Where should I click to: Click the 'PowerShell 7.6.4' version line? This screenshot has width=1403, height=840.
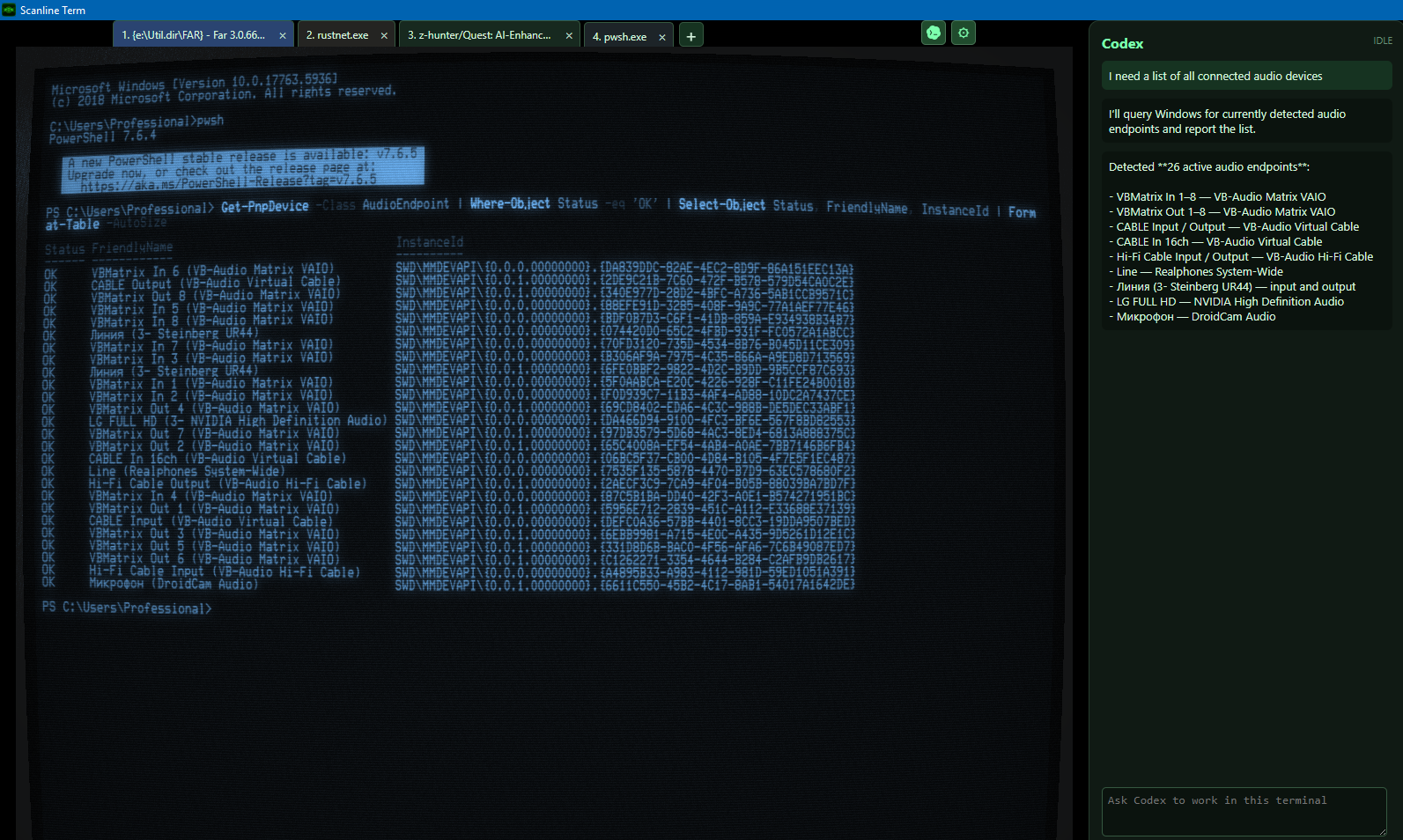pos(102,137)
